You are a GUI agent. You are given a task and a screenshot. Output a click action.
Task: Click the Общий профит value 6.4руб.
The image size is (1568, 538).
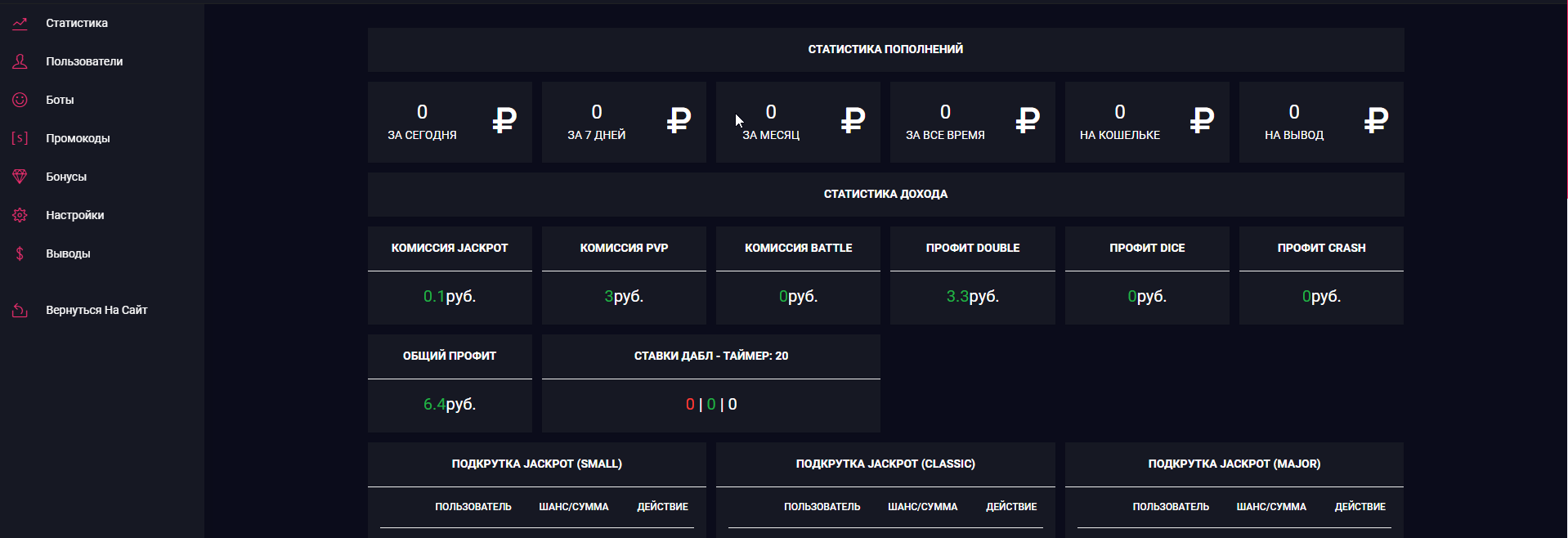coord(450,404)
